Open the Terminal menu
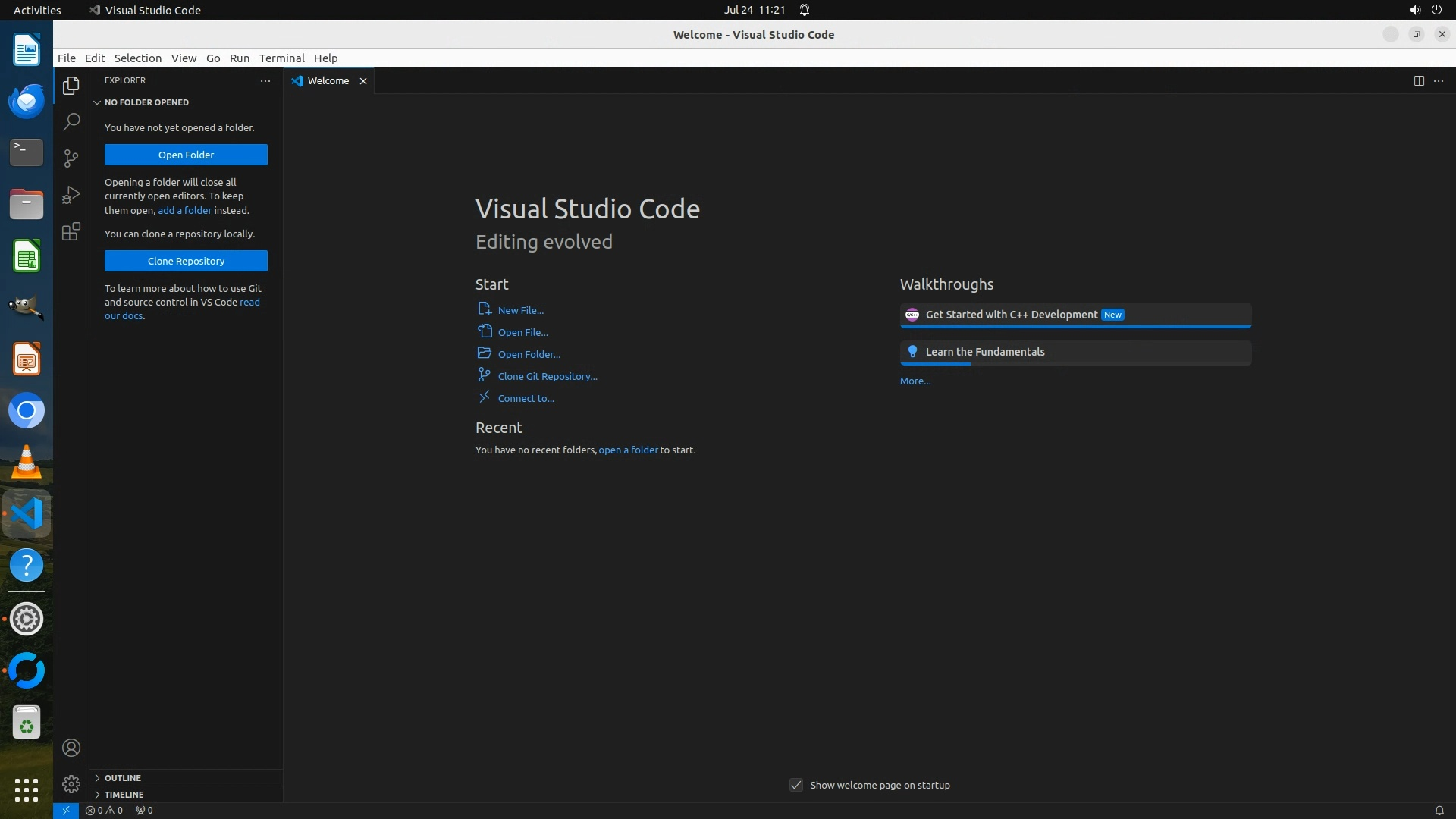 click(281, 58)
